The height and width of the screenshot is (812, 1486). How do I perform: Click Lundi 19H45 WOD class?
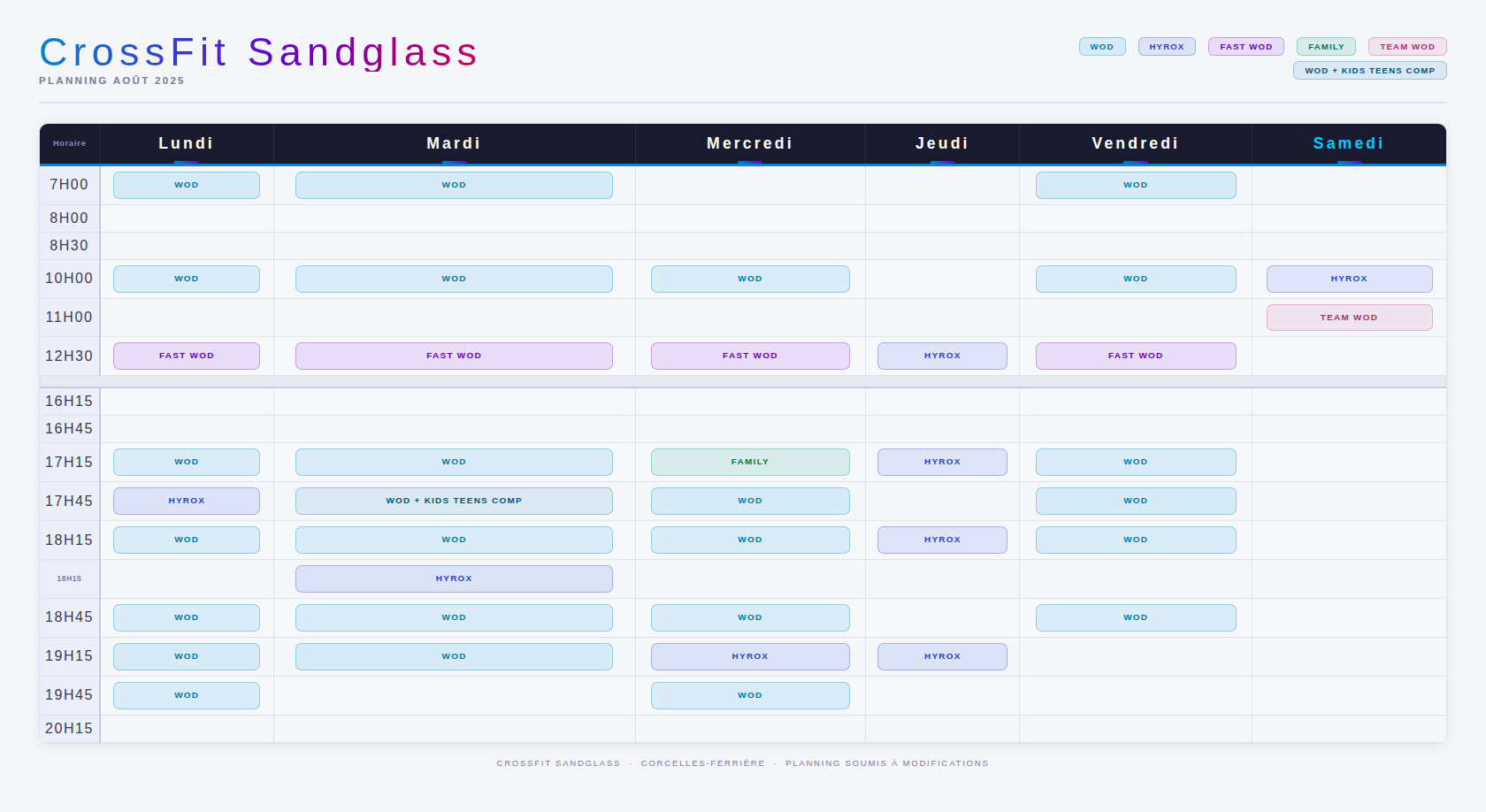(x=187, y=696)
